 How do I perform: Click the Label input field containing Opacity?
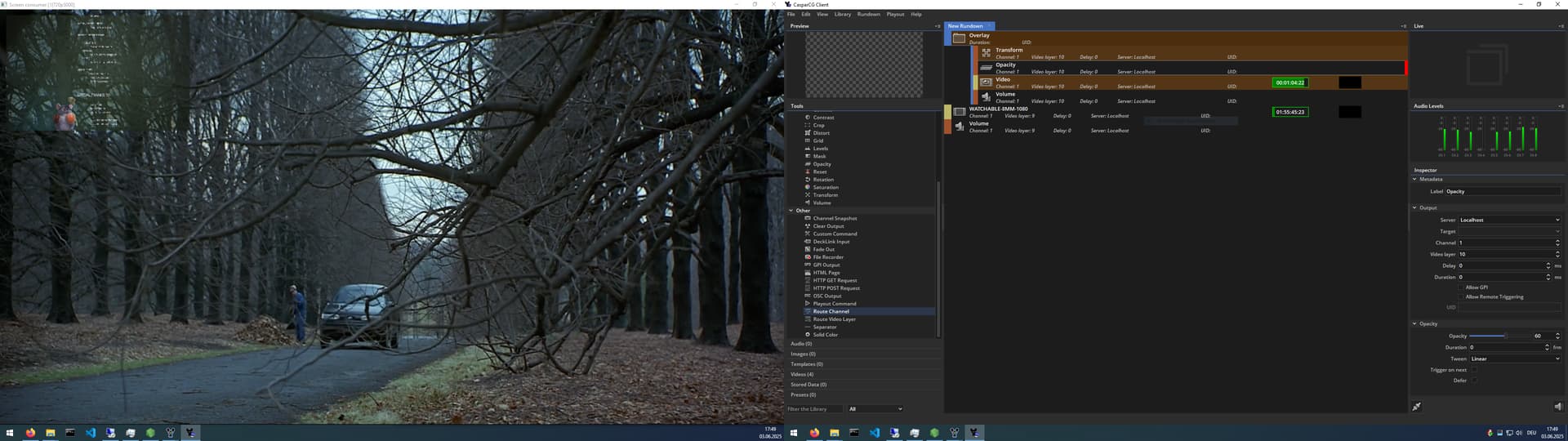click(x=1503, y=191)
